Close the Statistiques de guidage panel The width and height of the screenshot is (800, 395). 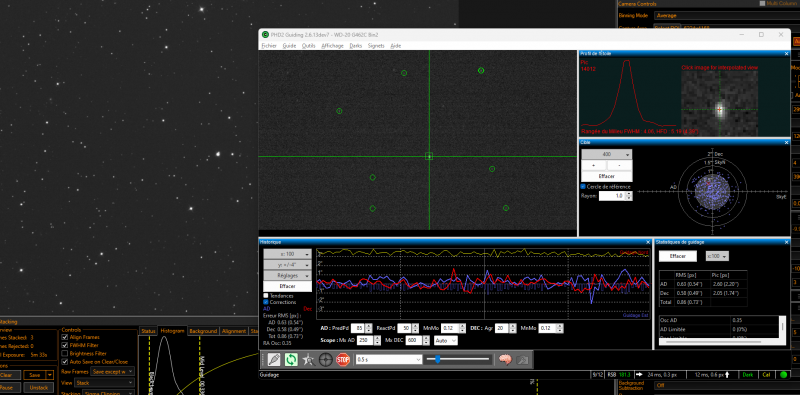pyautogui.click(x=786, y=242)
